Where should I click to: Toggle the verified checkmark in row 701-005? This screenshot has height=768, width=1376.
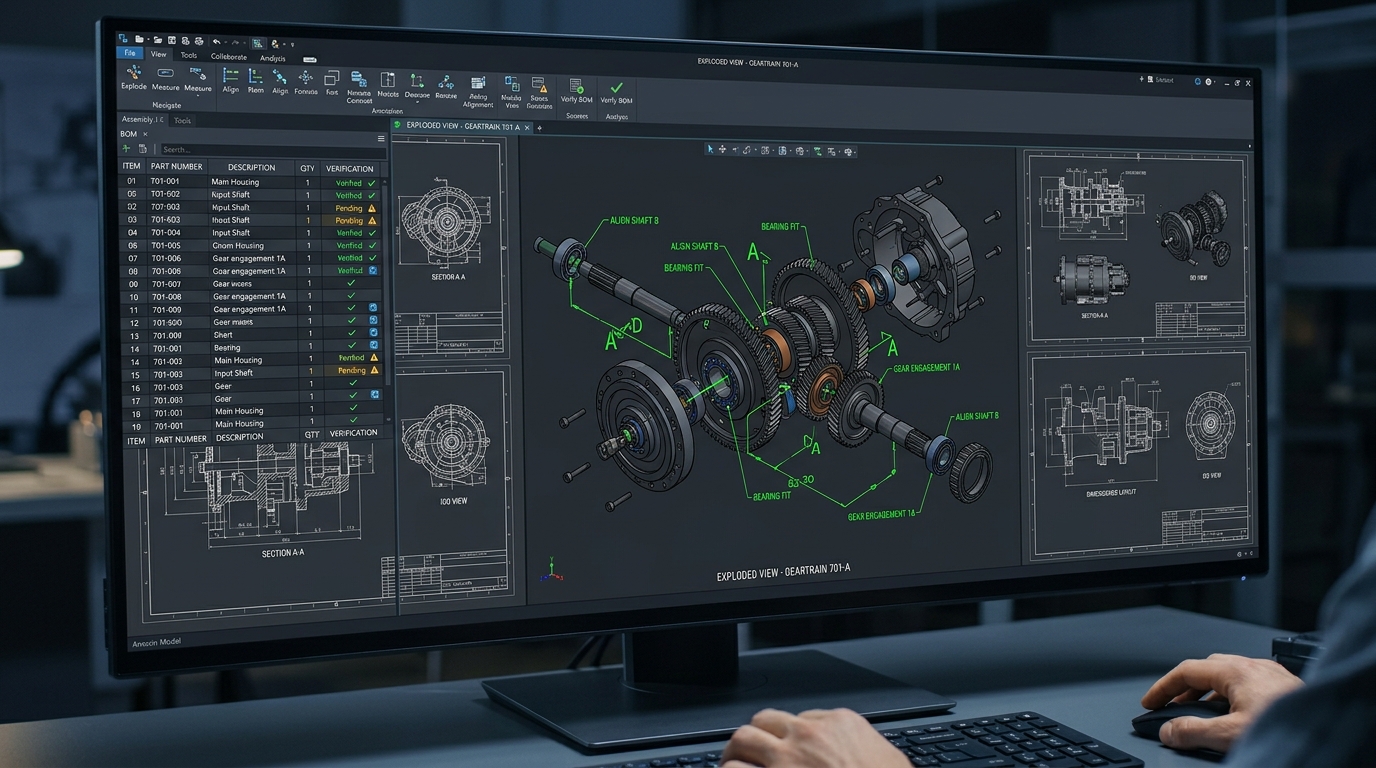[372, 246]
